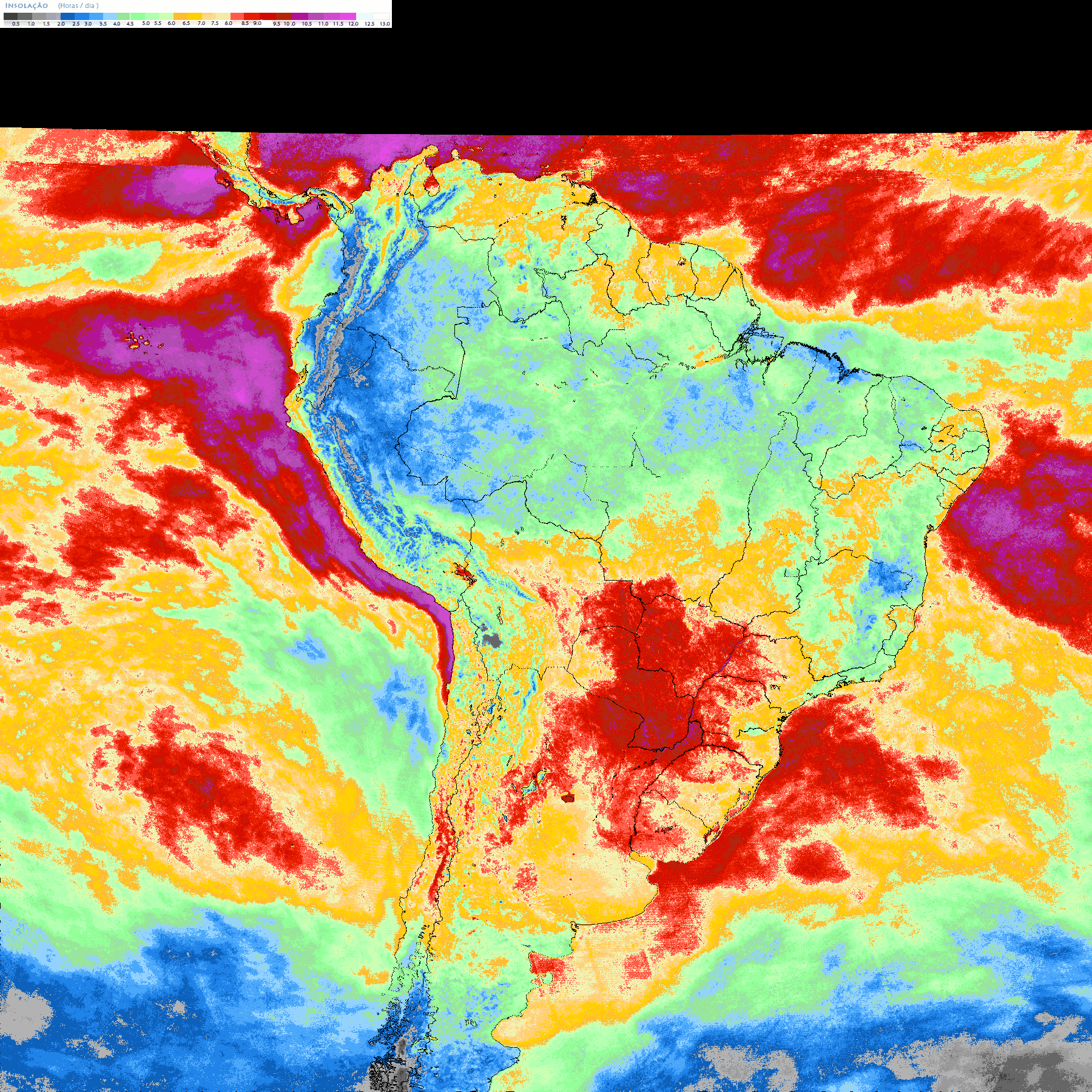Click the darkest gray legend swatch
The width and height of the screenshot is (1092, 1092).
tap(10, 16)
